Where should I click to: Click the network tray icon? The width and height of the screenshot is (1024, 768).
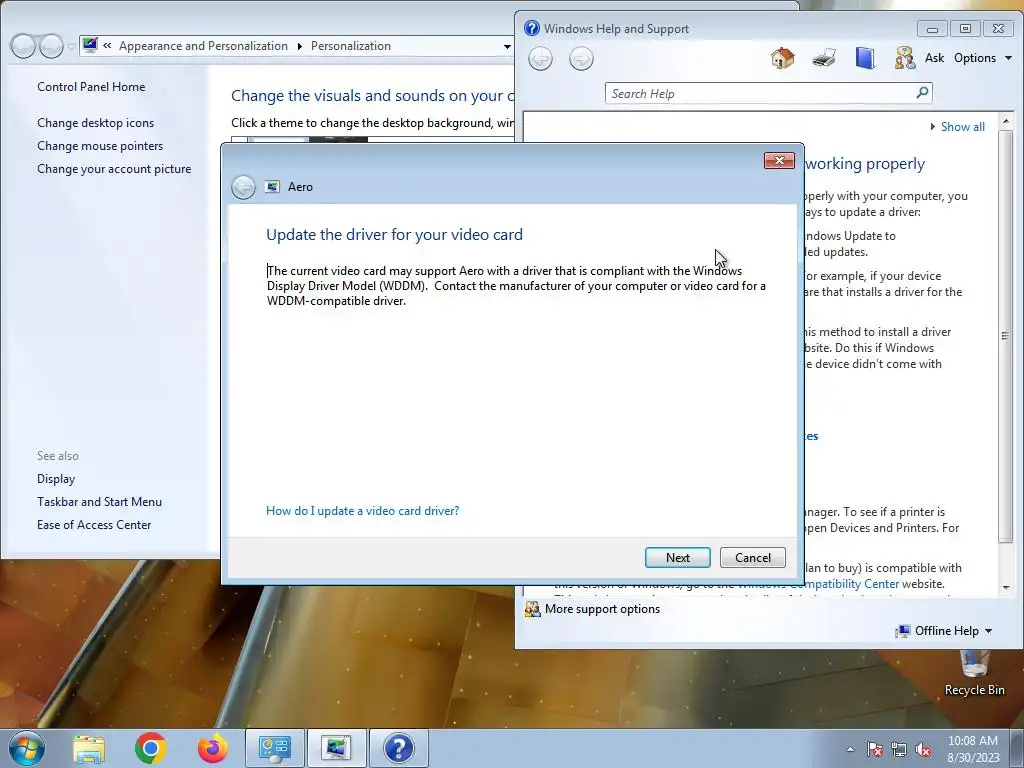(x=899, y=749)
